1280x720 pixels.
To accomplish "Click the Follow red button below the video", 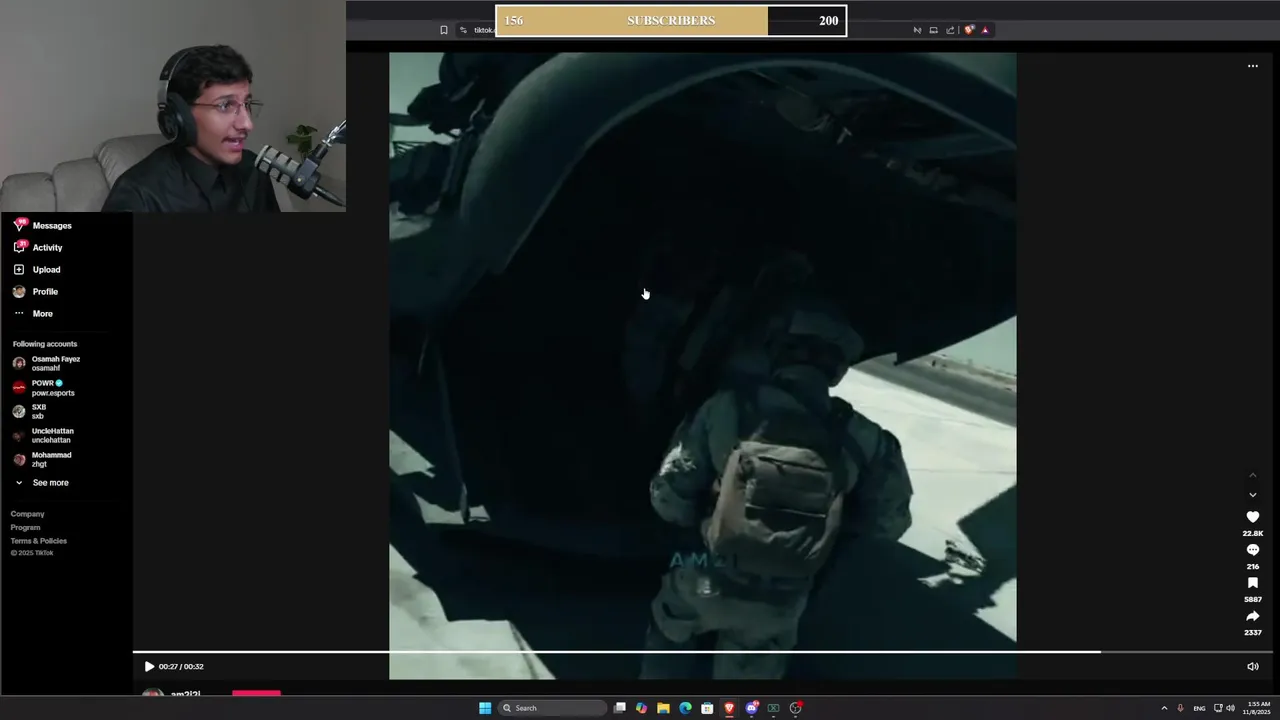I will [256, 693].
